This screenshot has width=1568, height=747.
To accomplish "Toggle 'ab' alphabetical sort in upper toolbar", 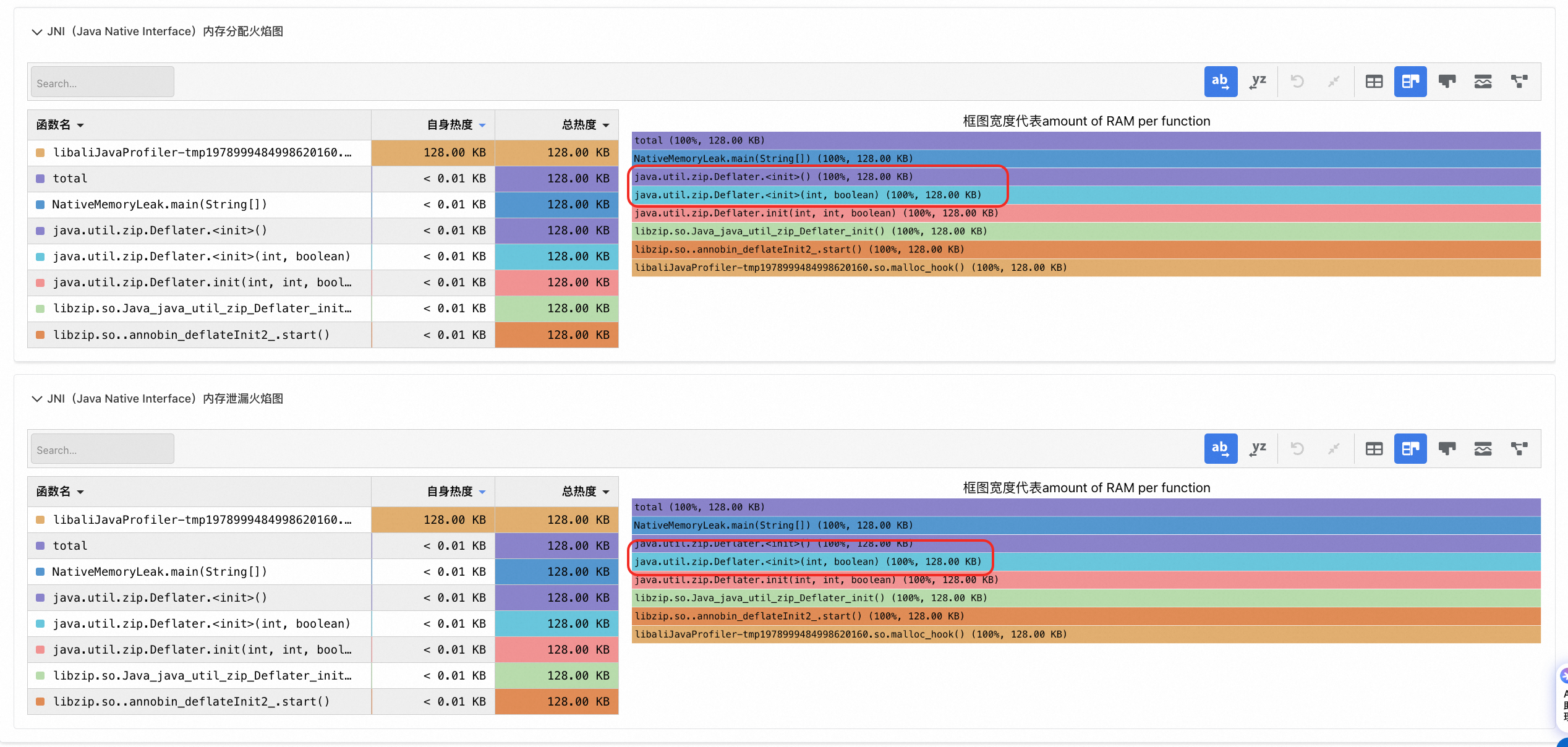I will [1221, 82].
